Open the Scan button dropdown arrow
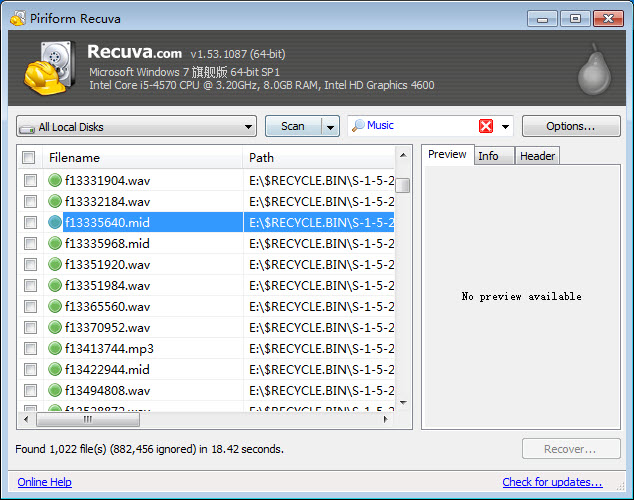The image size is (634, 500). pyautogui.click(x=330, y=127)
